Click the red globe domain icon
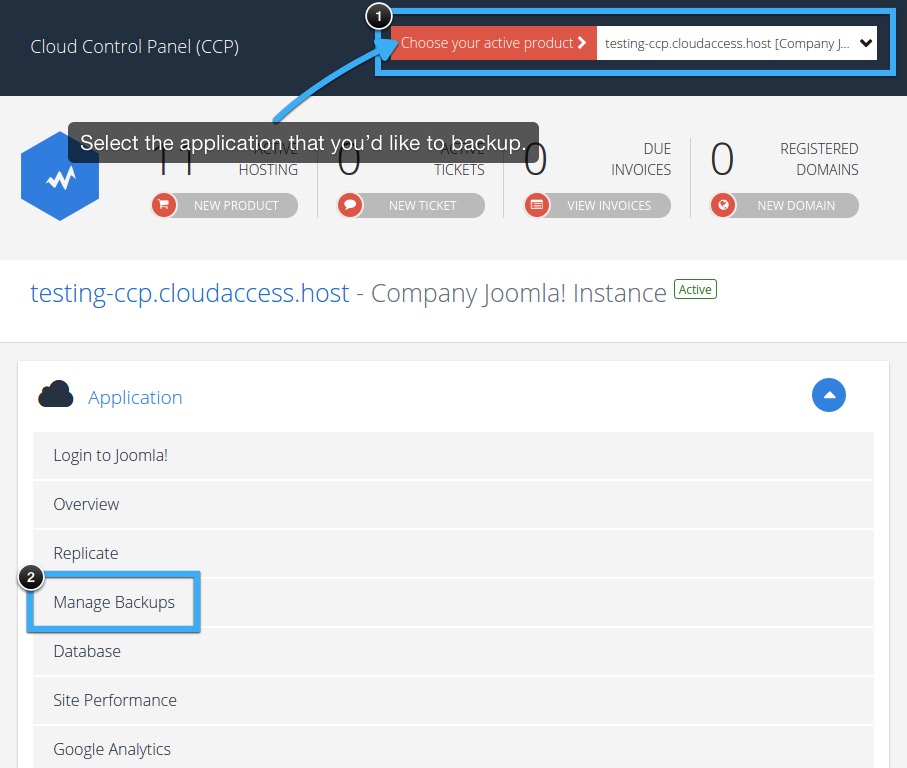 click(x=723, y=205)
